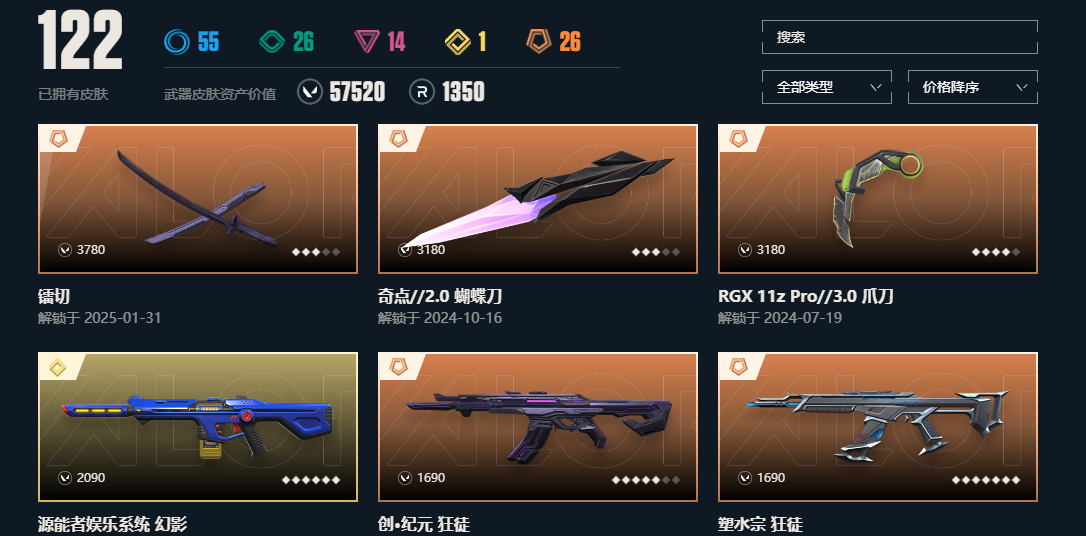Click the yellow tier badge on the 幻影 card
Screen dimensions: 1086x536
(x=58, y=367)
